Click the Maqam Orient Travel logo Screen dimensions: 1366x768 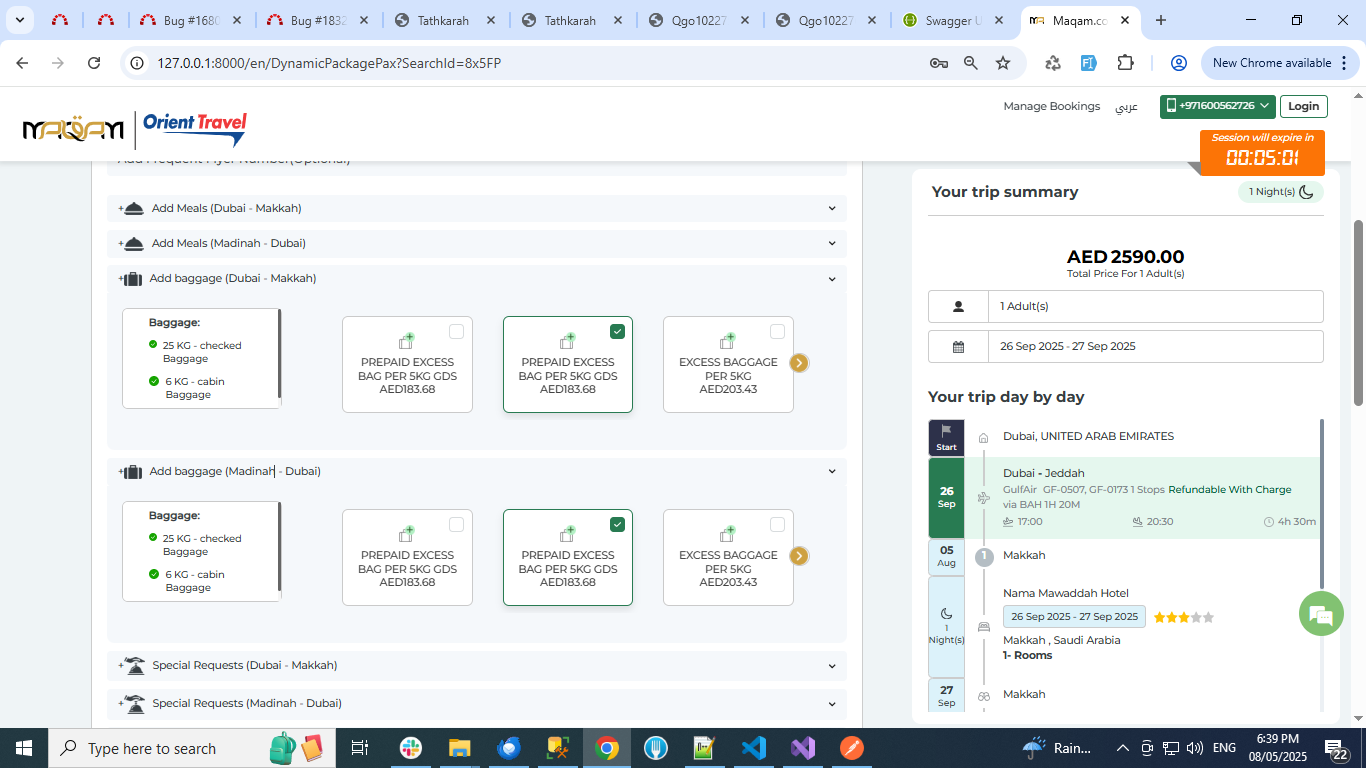tap(134, 128)
